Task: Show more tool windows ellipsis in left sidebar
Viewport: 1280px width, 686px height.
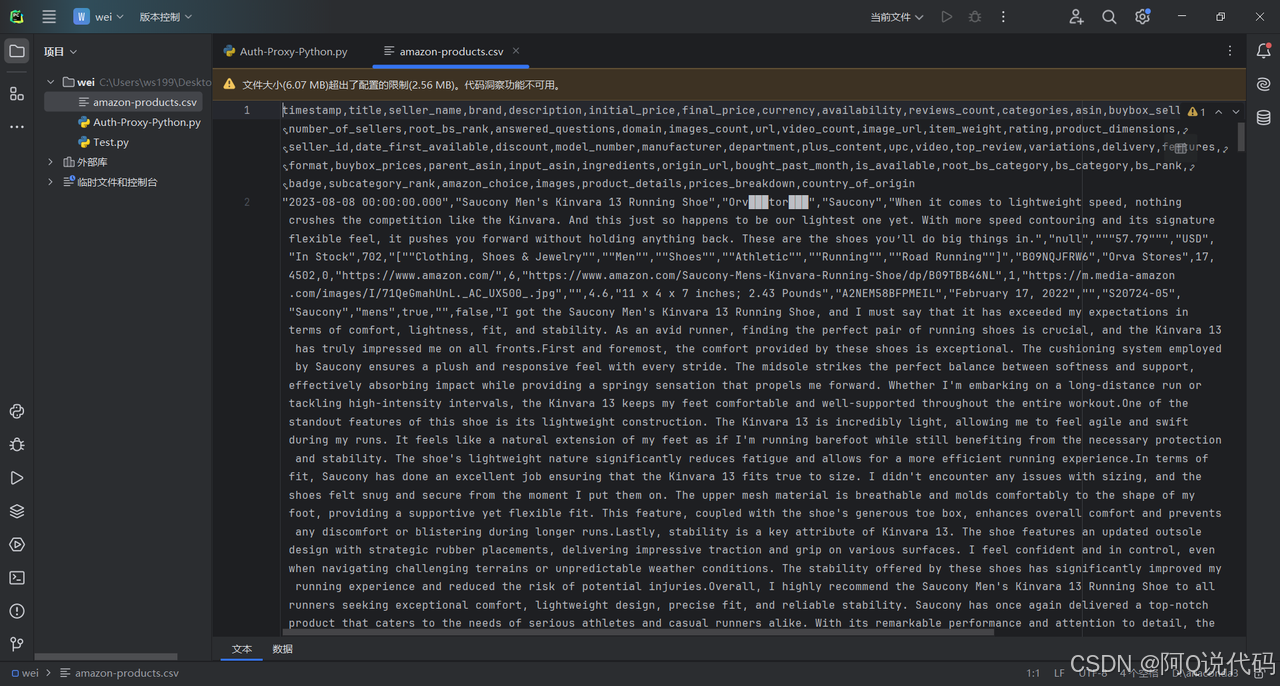Action: tap(17, 127)
